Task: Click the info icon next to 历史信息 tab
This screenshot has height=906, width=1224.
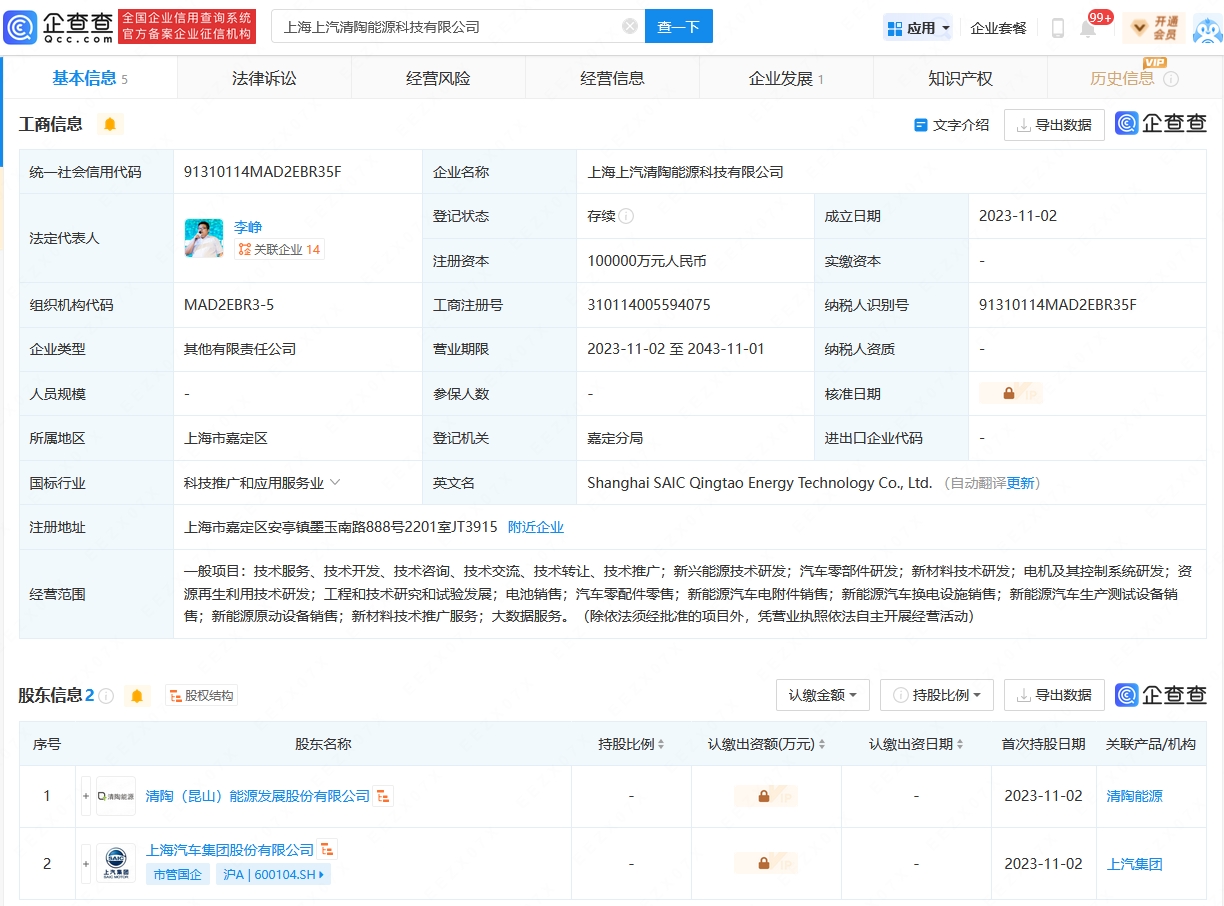Action: tap(1171, 79)
